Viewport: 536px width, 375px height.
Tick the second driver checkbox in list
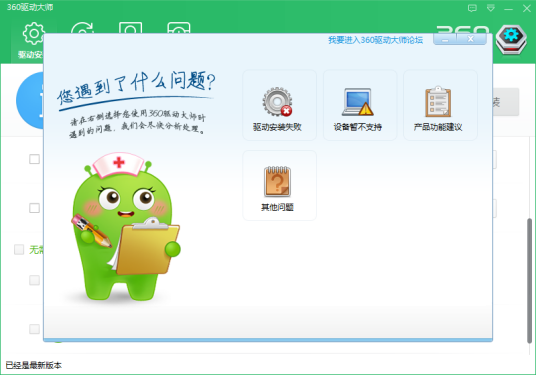[34, 208]
